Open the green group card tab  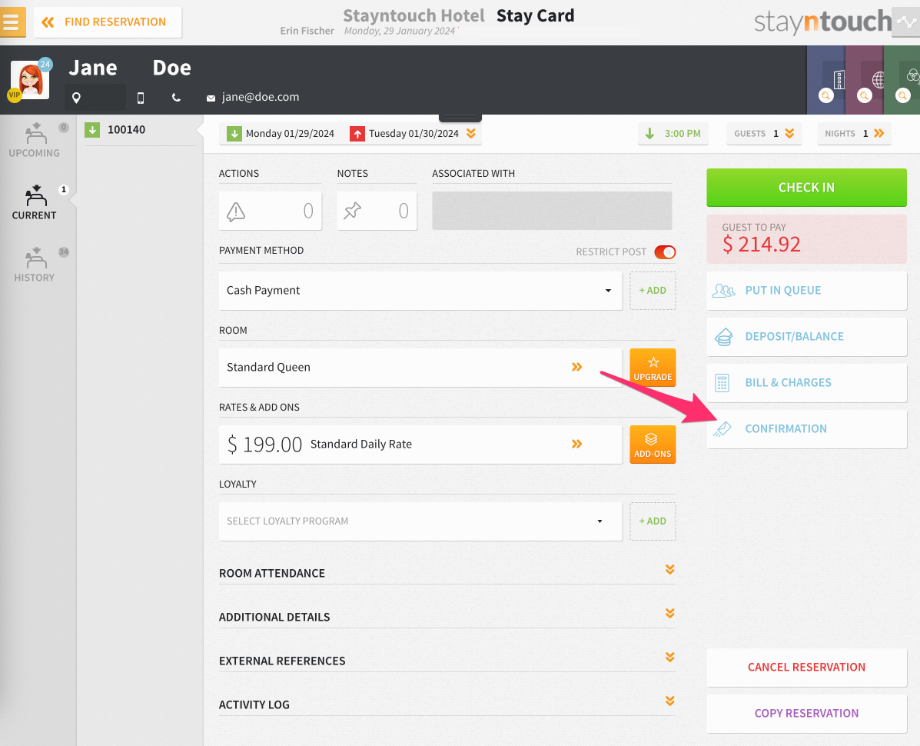coord(902,80)
